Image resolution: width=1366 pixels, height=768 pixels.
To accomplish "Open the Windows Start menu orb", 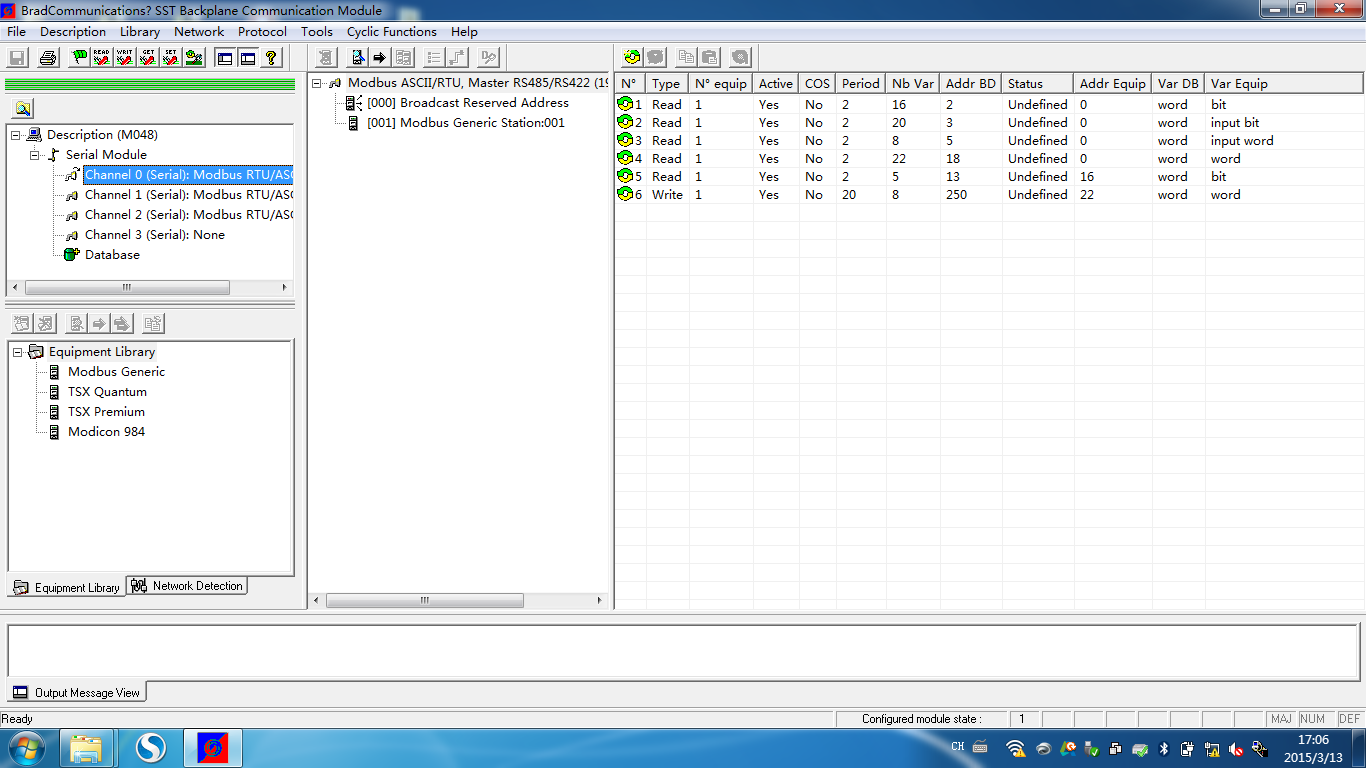I will tap(26, 748).
